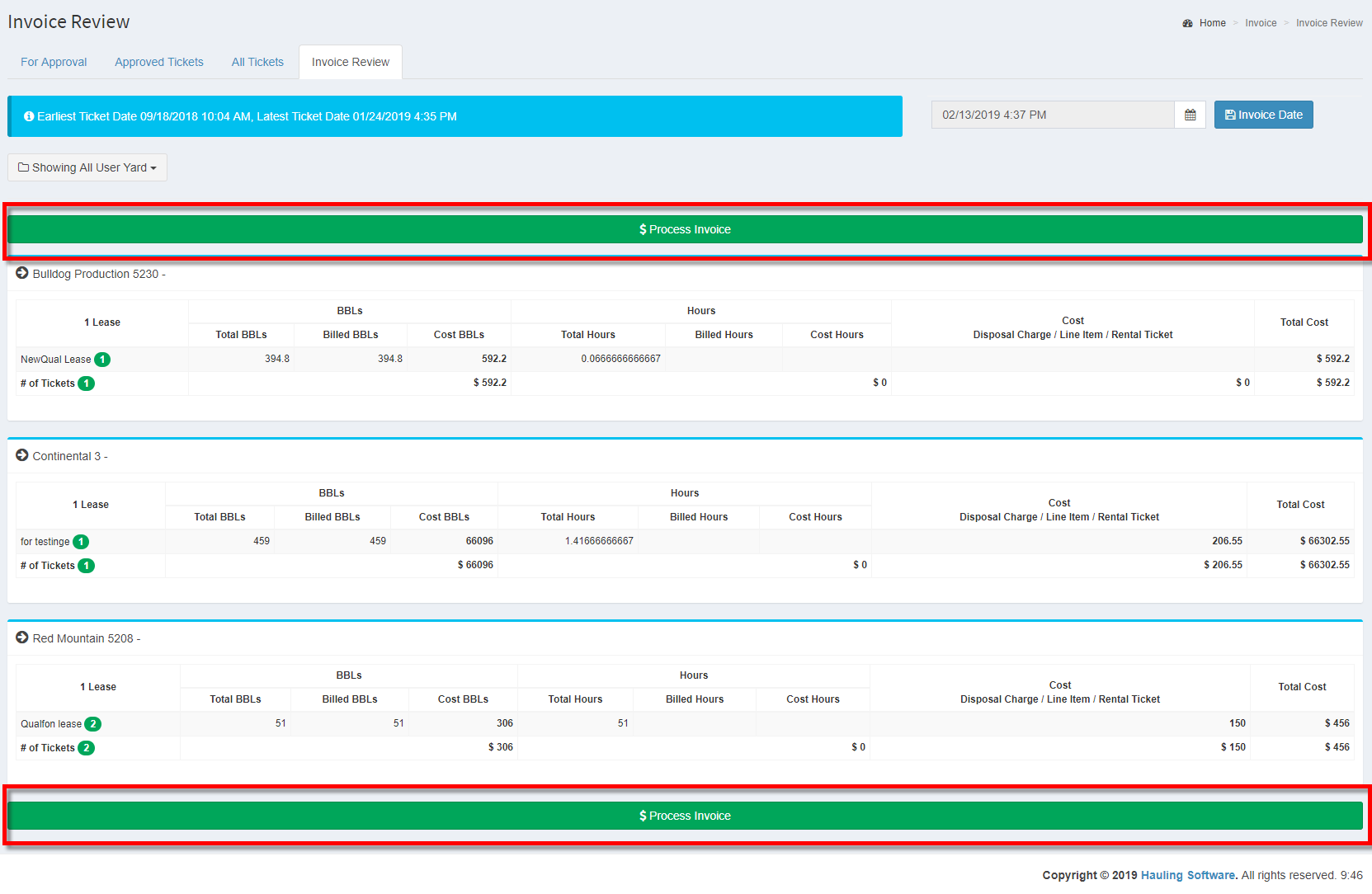Click the Red Mountain # of Tickets badge
Screen dimensions: 1372x894
click(x=86, y=748)
